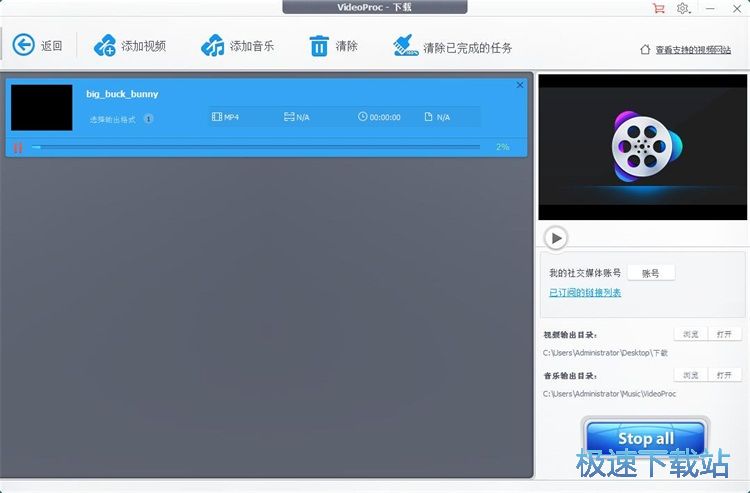
Task: Remove big_buck_bunny task with X button
Action: click(520, 85)
